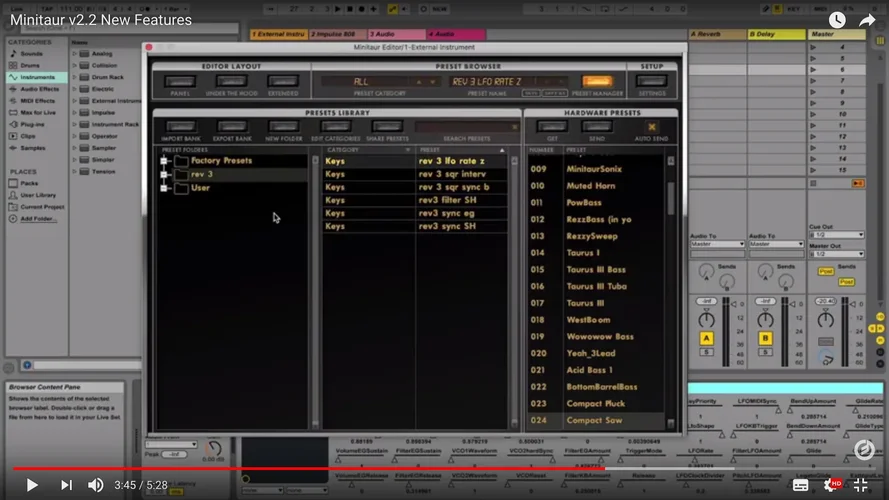Screen dimensions: 889x500
Task: Seek on the red video progress bar
Action: 309,469
